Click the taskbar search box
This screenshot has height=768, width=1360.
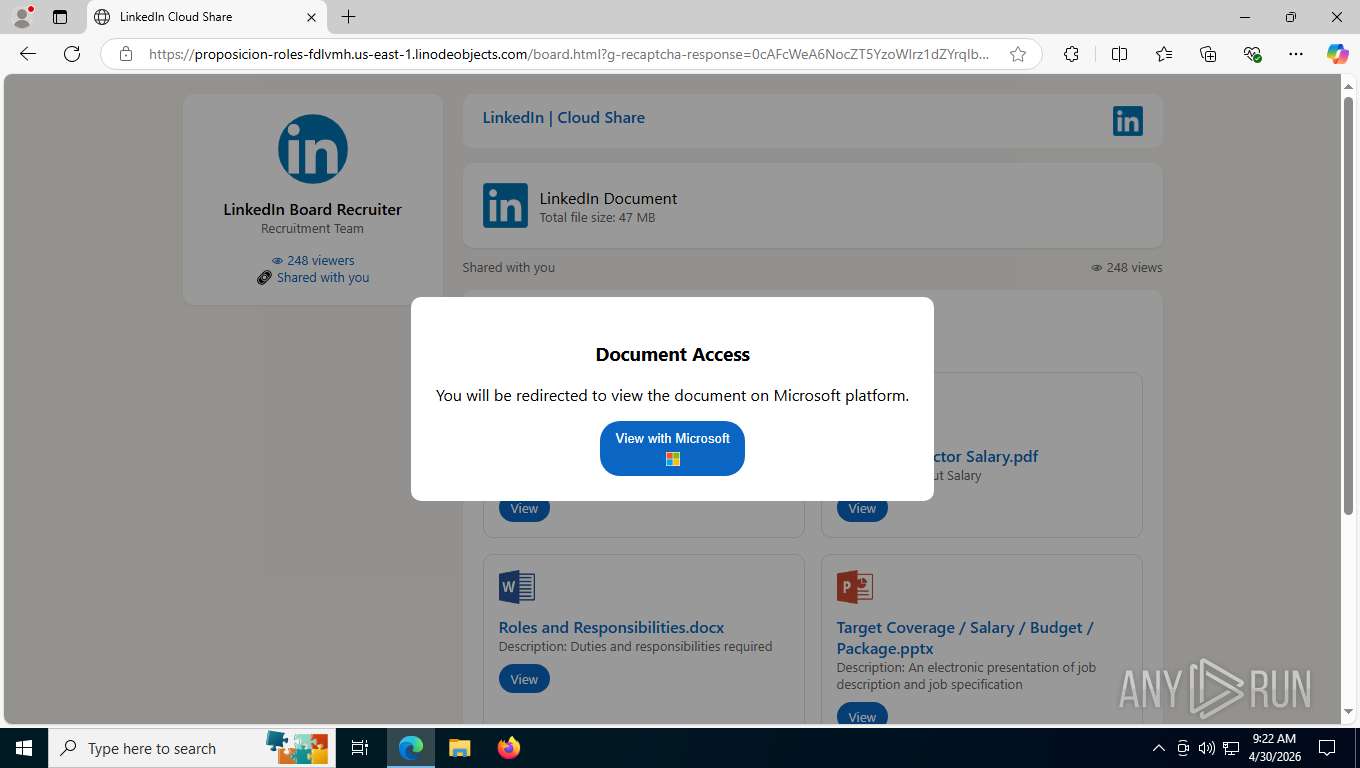pyautogui.click(x=192, y=748)
